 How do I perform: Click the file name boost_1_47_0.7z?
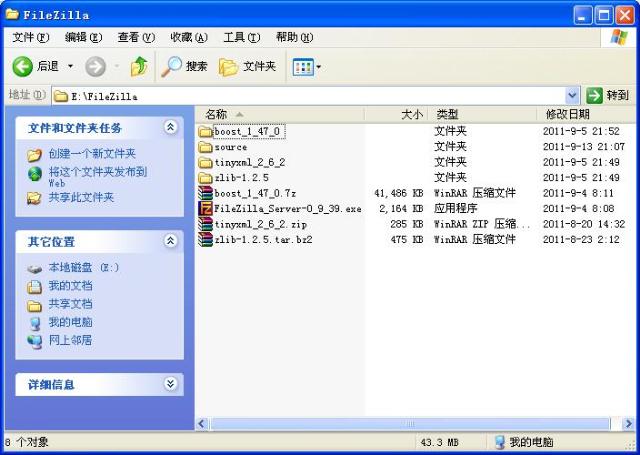point(255,193)
